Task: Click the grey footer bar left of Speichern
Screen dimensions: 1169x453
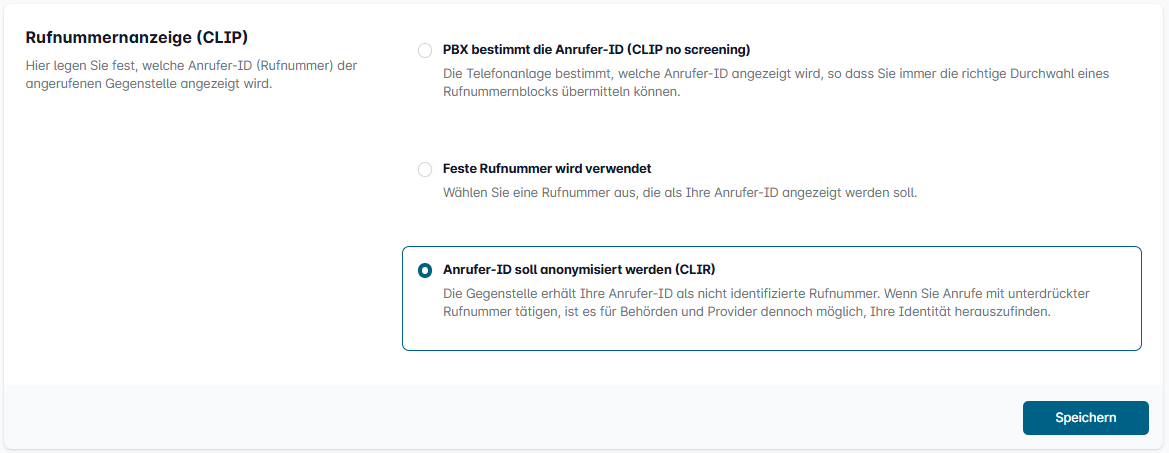Action: [500, 418]
